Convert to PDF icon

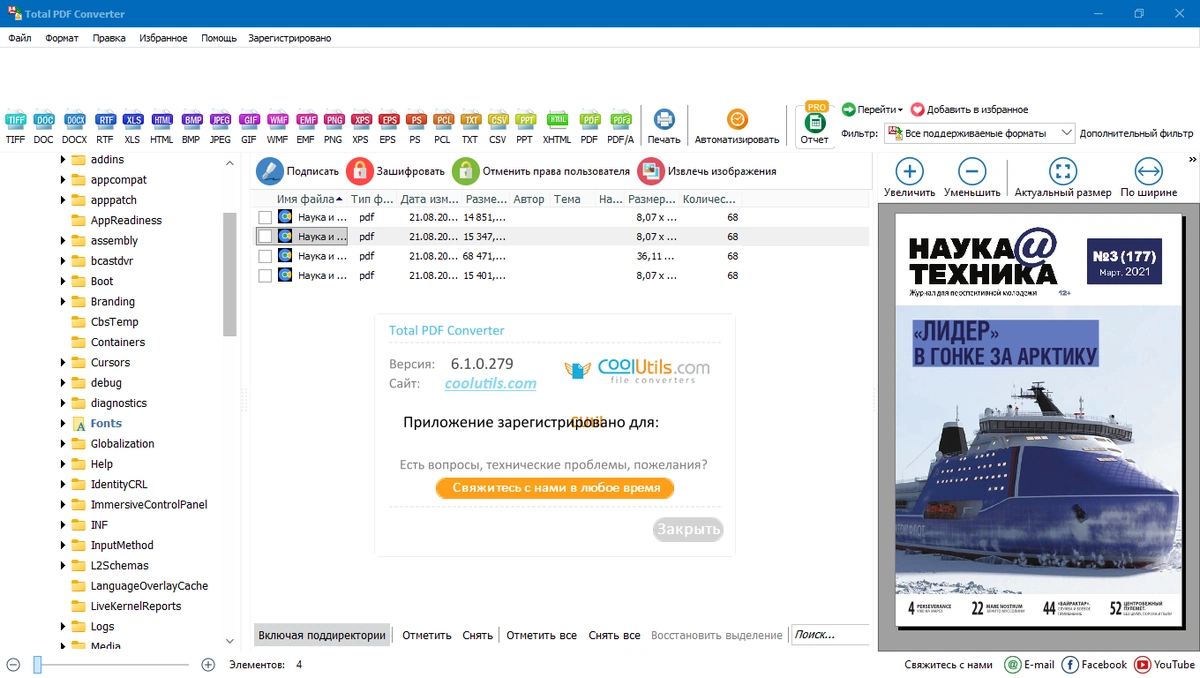point(590,126)
